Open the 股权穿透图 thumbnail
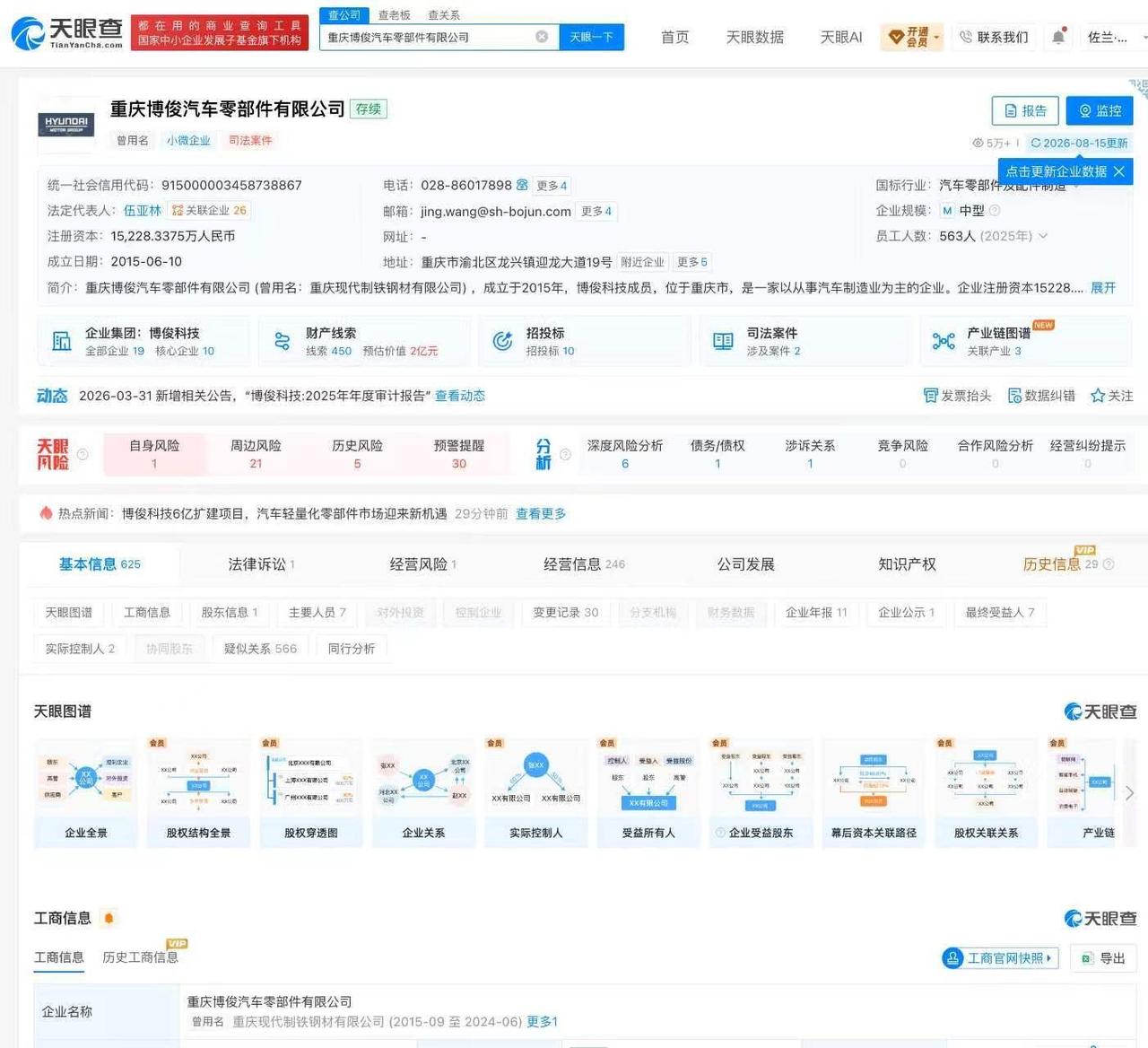This screenshot has height=1048, width=1148. point(311,793)
